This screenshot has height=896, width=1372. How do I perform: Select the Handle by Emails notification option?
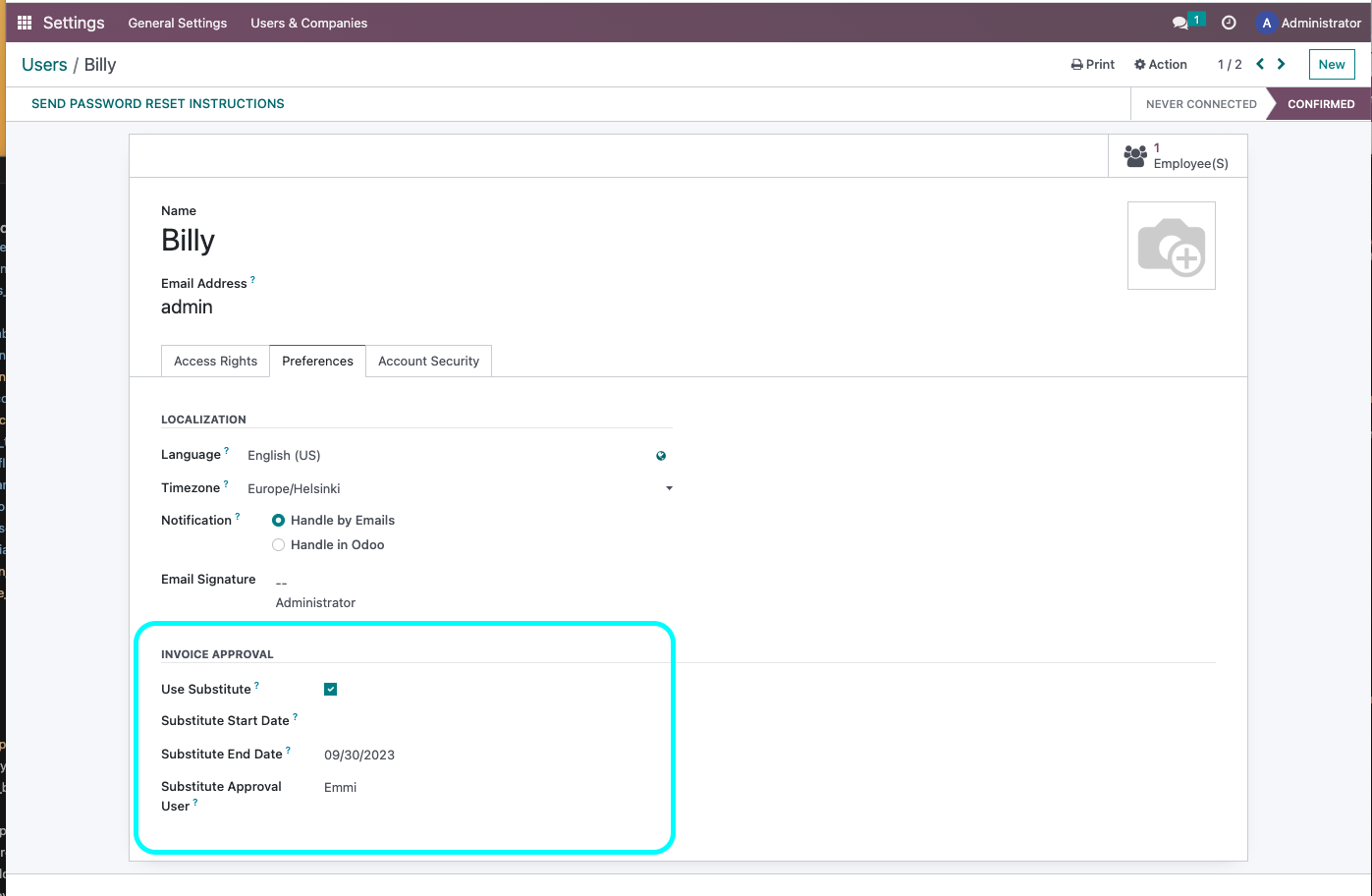pos(278,520)
